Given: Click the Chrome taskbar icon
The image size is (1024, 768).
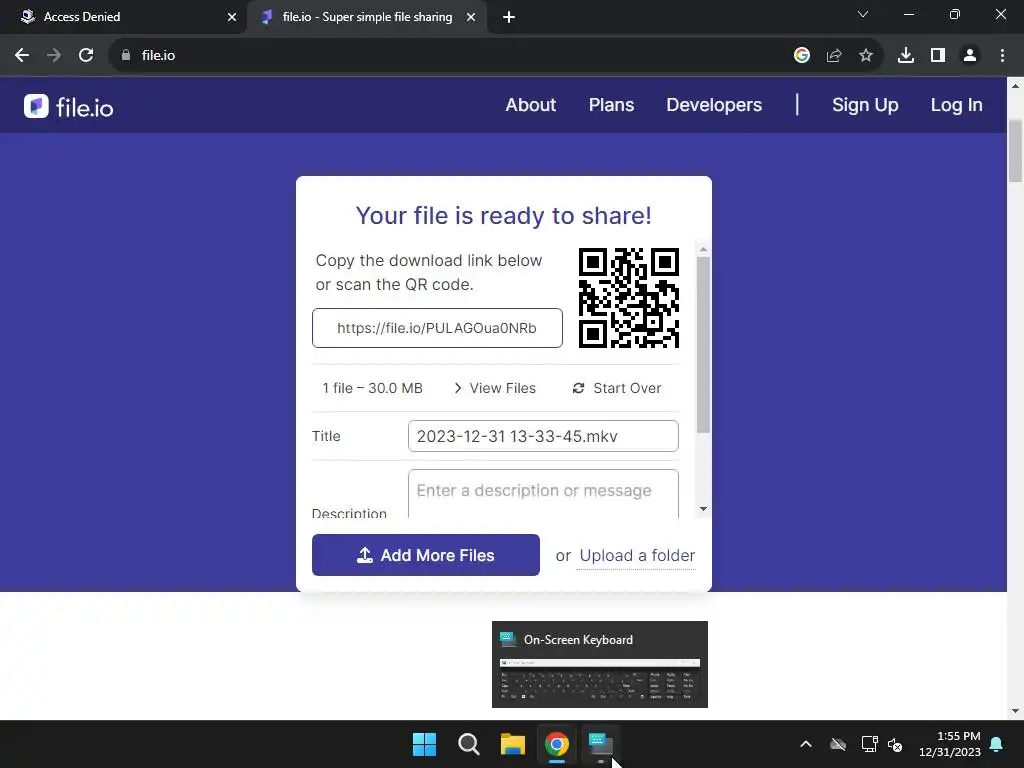Looking at the screenshot, I should [556, 744].
